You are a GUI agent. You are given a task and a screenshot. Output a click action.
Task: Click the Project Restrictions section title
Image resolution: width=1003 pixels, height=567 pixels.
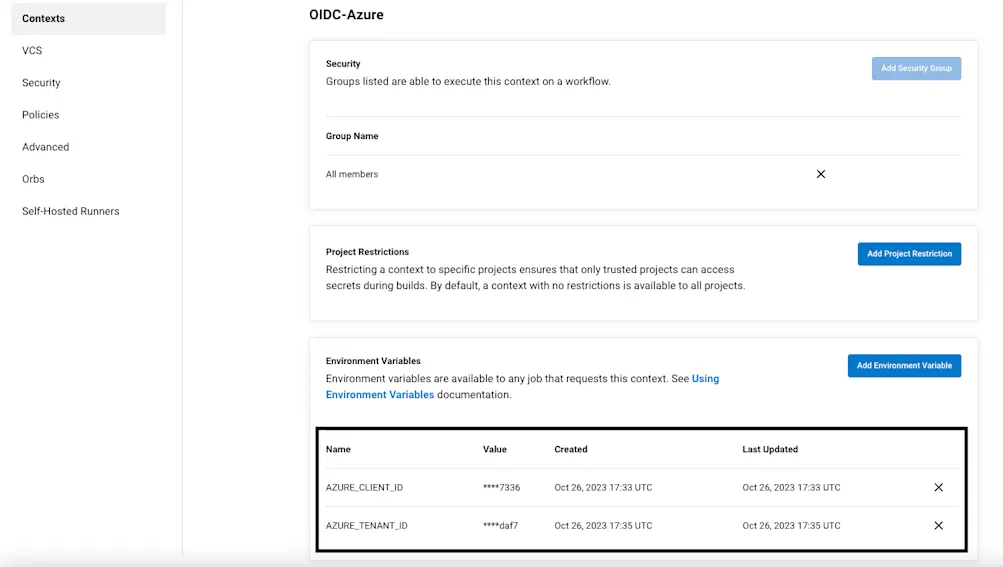[x=367, y=252]
